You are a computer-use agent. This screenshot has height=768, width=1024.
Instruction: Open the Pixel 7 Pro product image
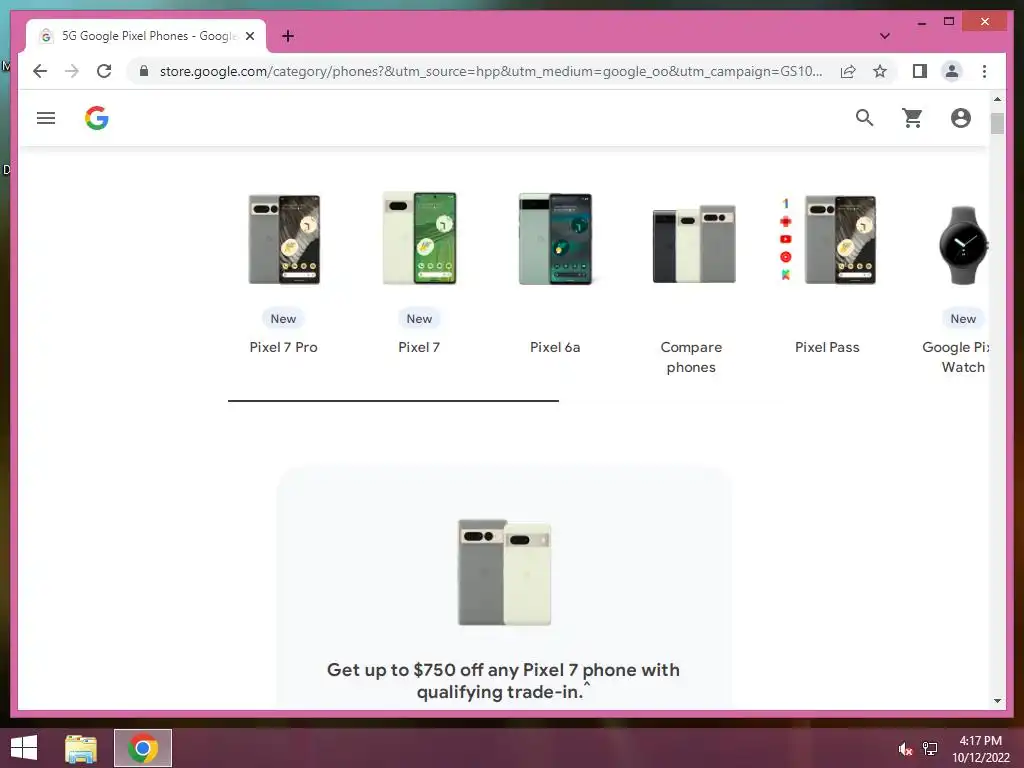coord(284,239)
